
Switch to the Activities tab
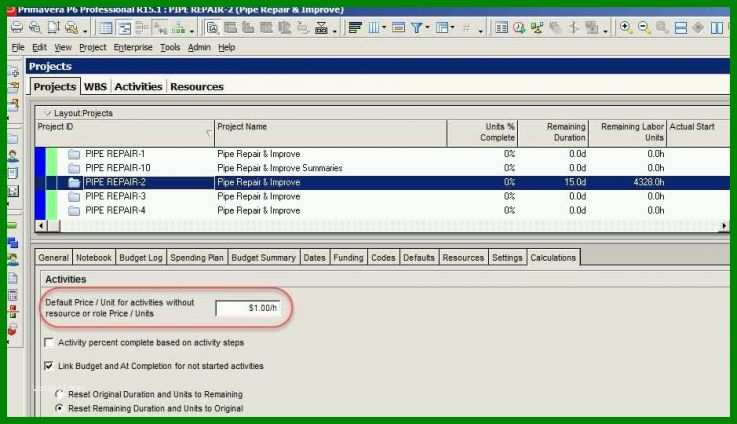click(138, 86)
